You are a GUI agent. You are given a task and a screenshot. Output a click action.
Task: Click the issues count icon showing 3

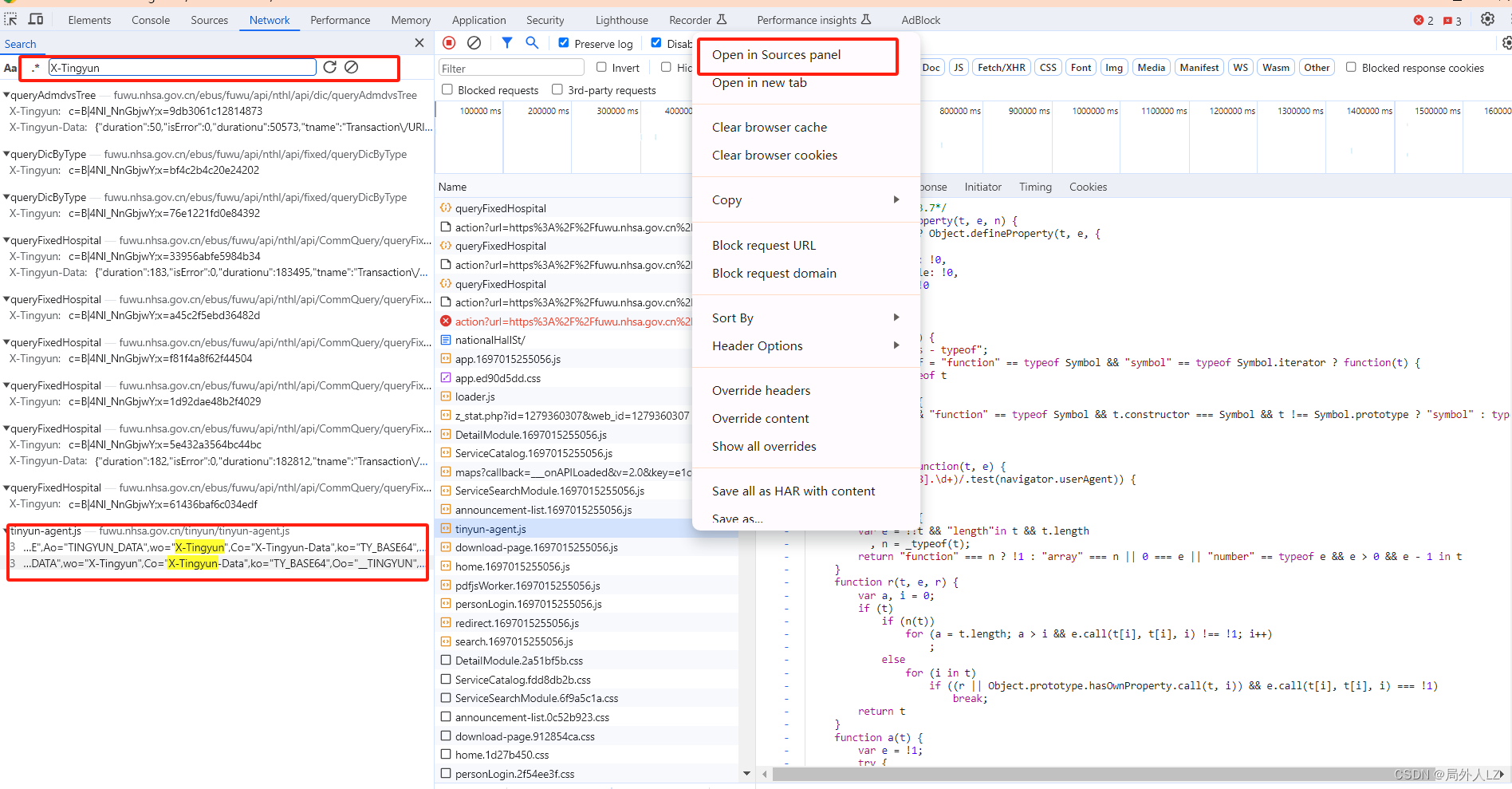tap(1447, 21)
